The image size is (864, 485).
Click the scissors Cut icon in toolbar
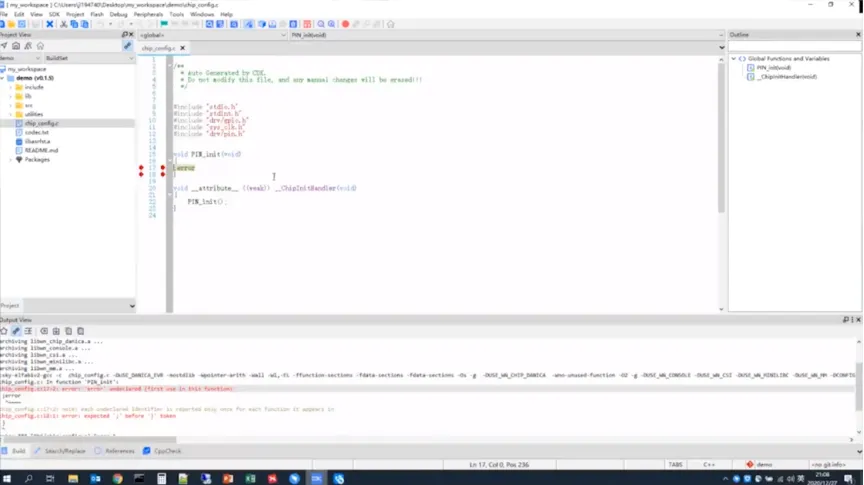[63, 24]
